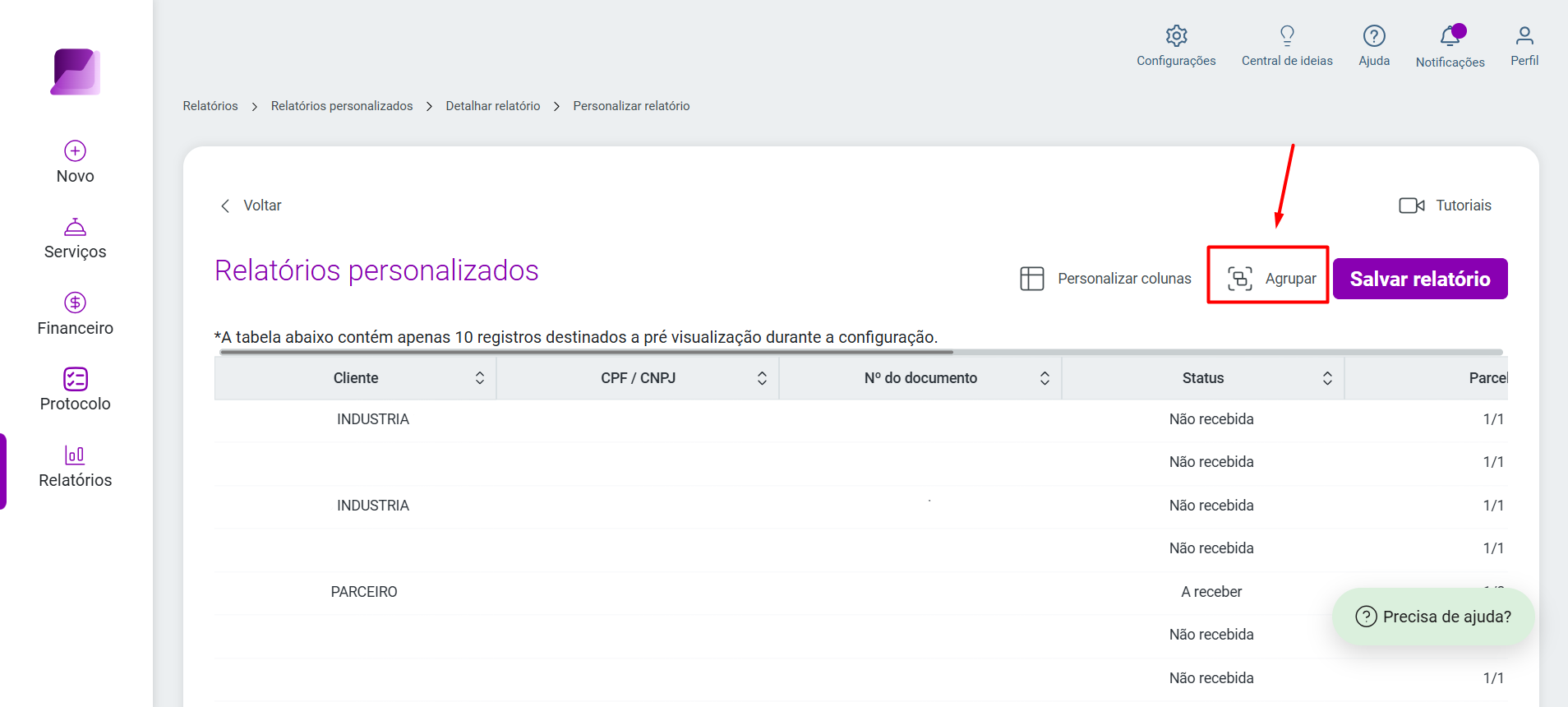1568x707 pixels.
Task: Click the Central de ideias label
Action: coord(1287,61)
